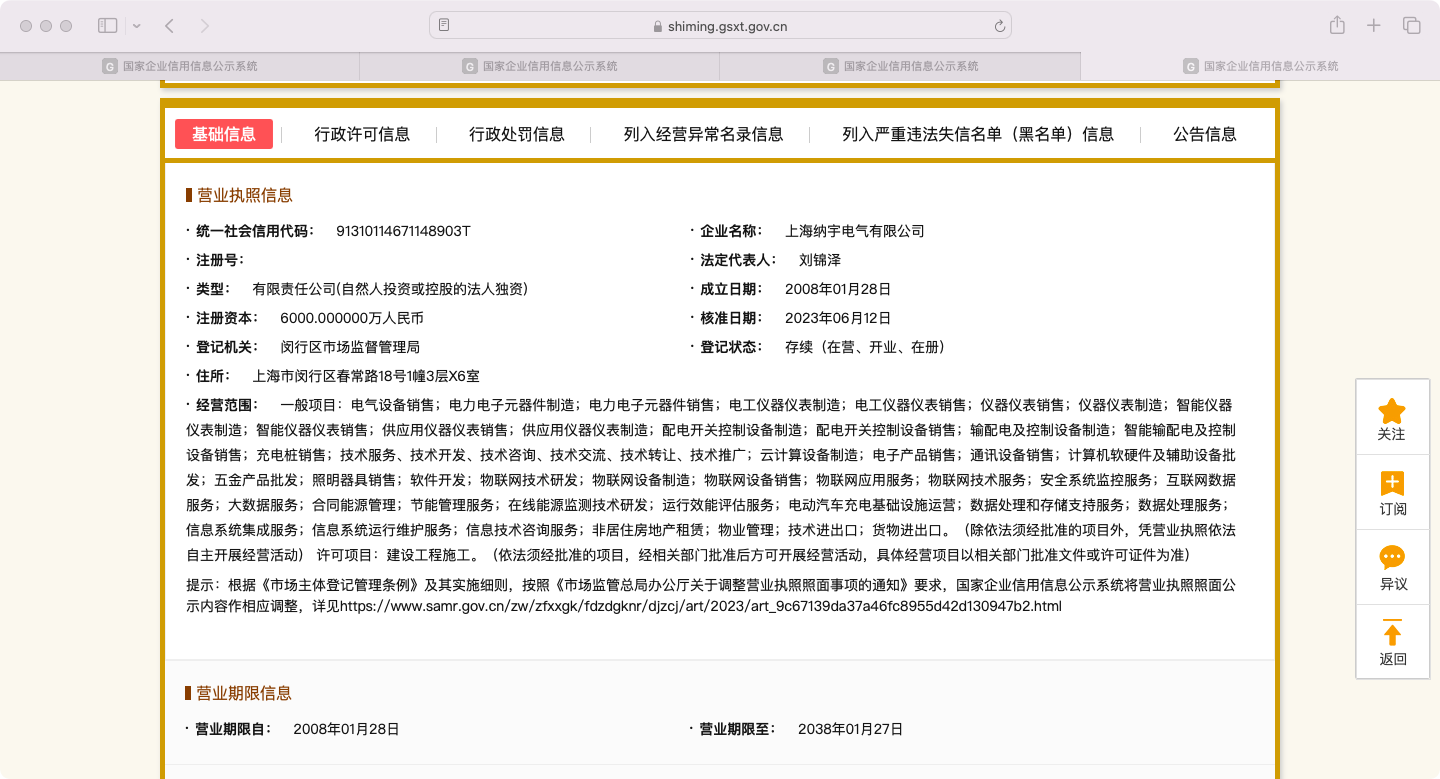Click registration authority 闵行区市场监督管理局
The width and height of the screenshot is (1440, 779).
(x=350, y=347)
